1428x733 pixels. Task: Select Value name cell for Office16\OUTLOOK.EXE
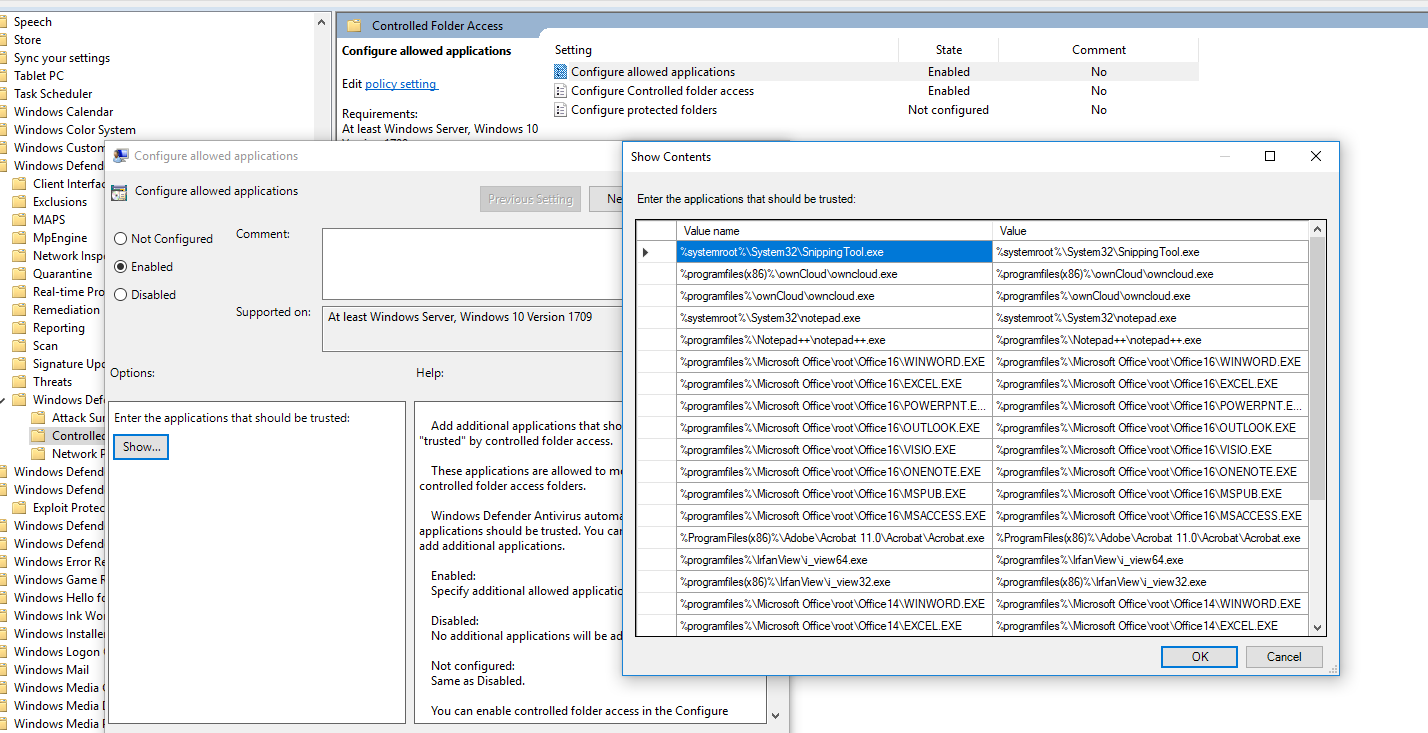[x=834, y=428]
